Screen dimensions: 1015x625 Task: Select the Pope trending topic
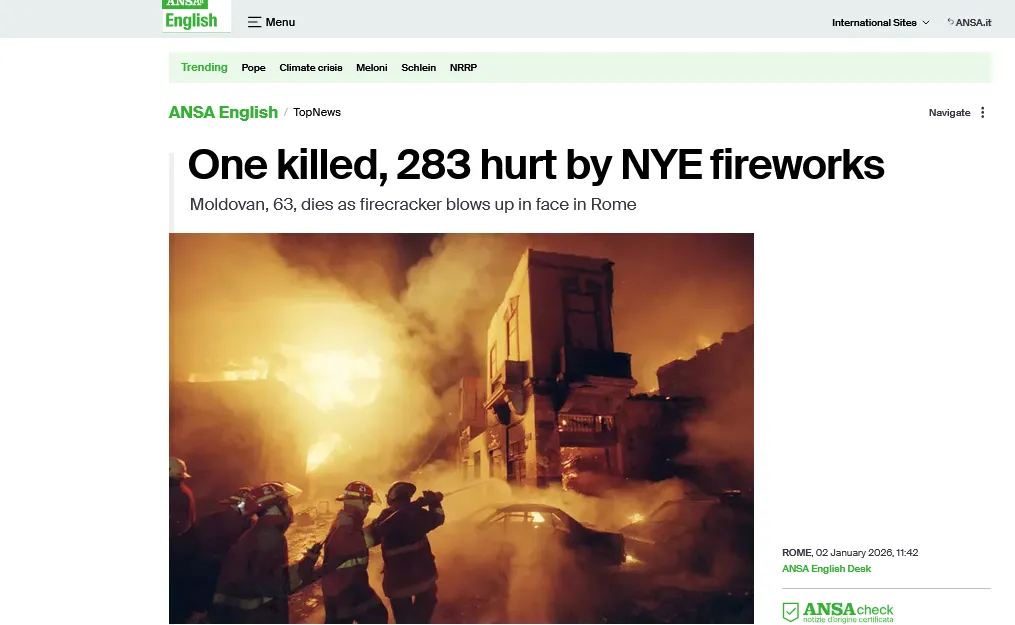tap(253, 67)
